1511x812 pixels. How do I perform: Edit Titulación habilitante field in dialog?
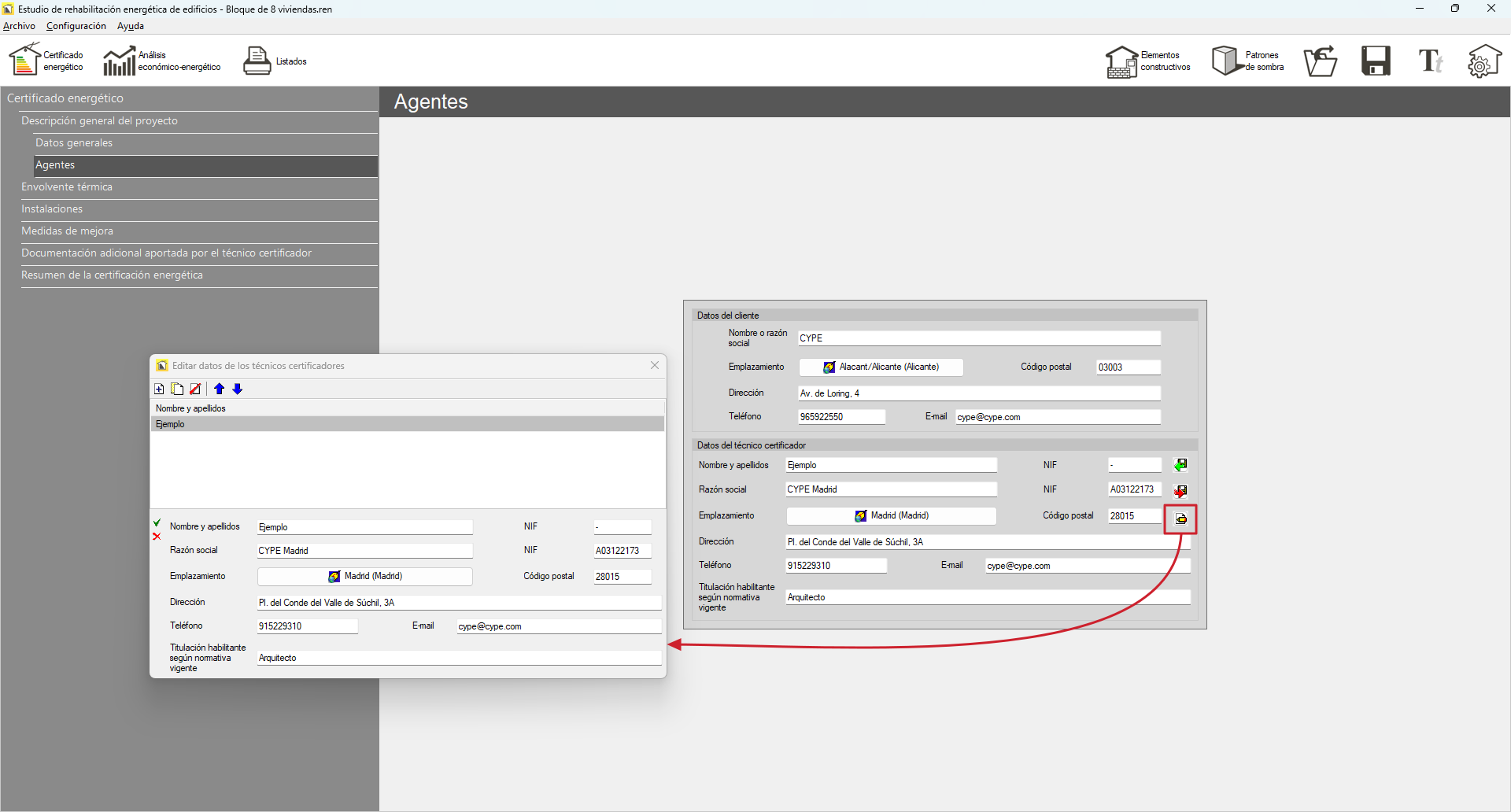460,658
